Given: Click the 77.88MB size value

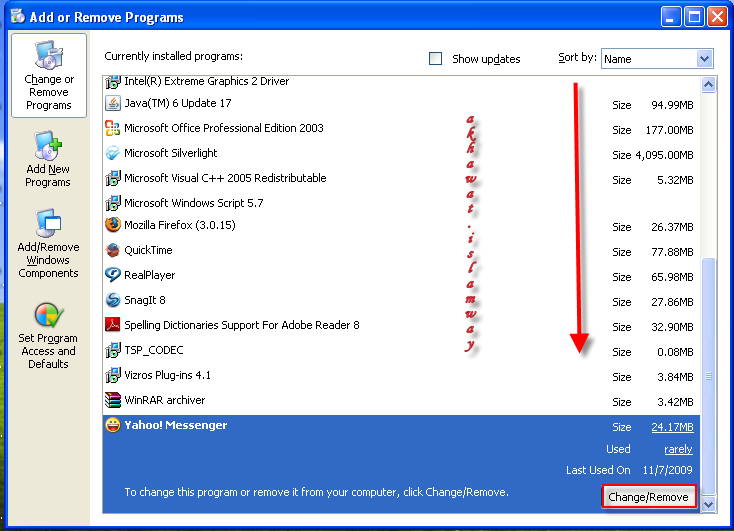Looking at the screenshot, I should pyautogui.click(x=672, y=252).
